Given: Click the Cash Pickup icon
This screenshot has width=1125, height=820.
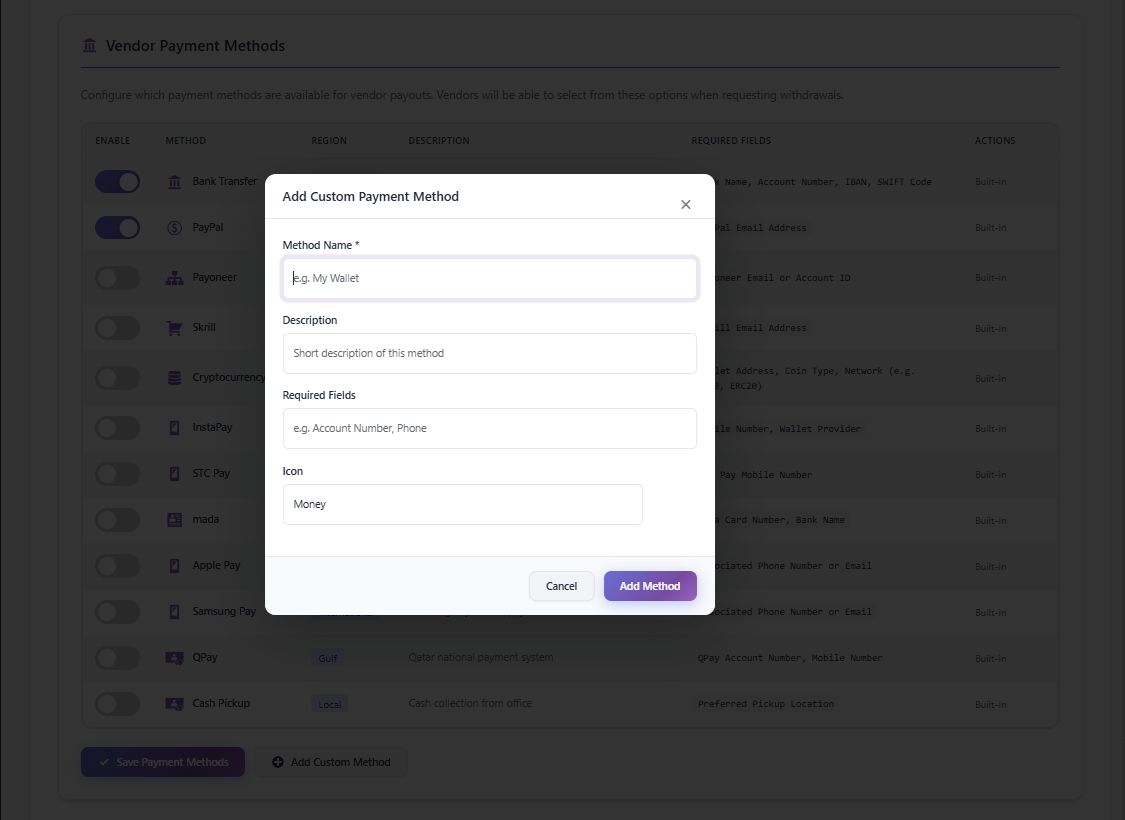Looking at the screenshot, I should point(175,704).
